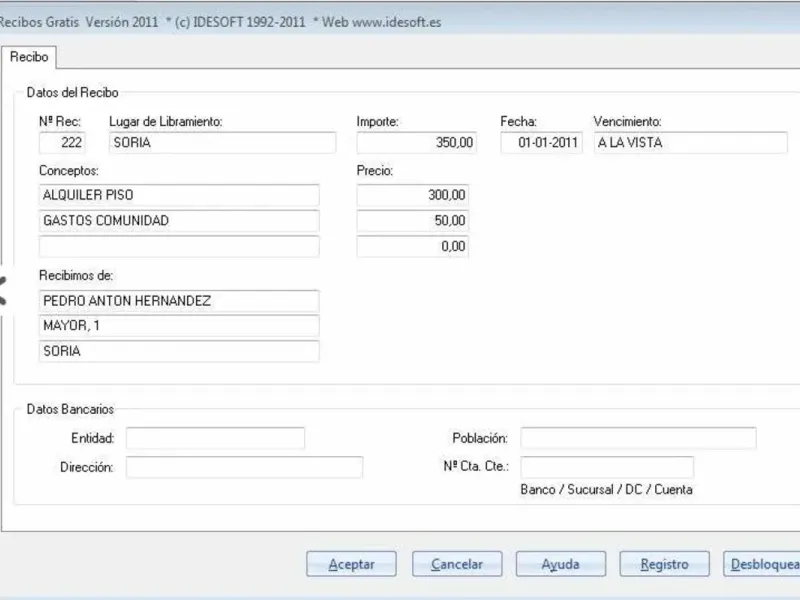
Task: Click the Nº Rec label
Action: pyautogui.click(x=60, y=121)
